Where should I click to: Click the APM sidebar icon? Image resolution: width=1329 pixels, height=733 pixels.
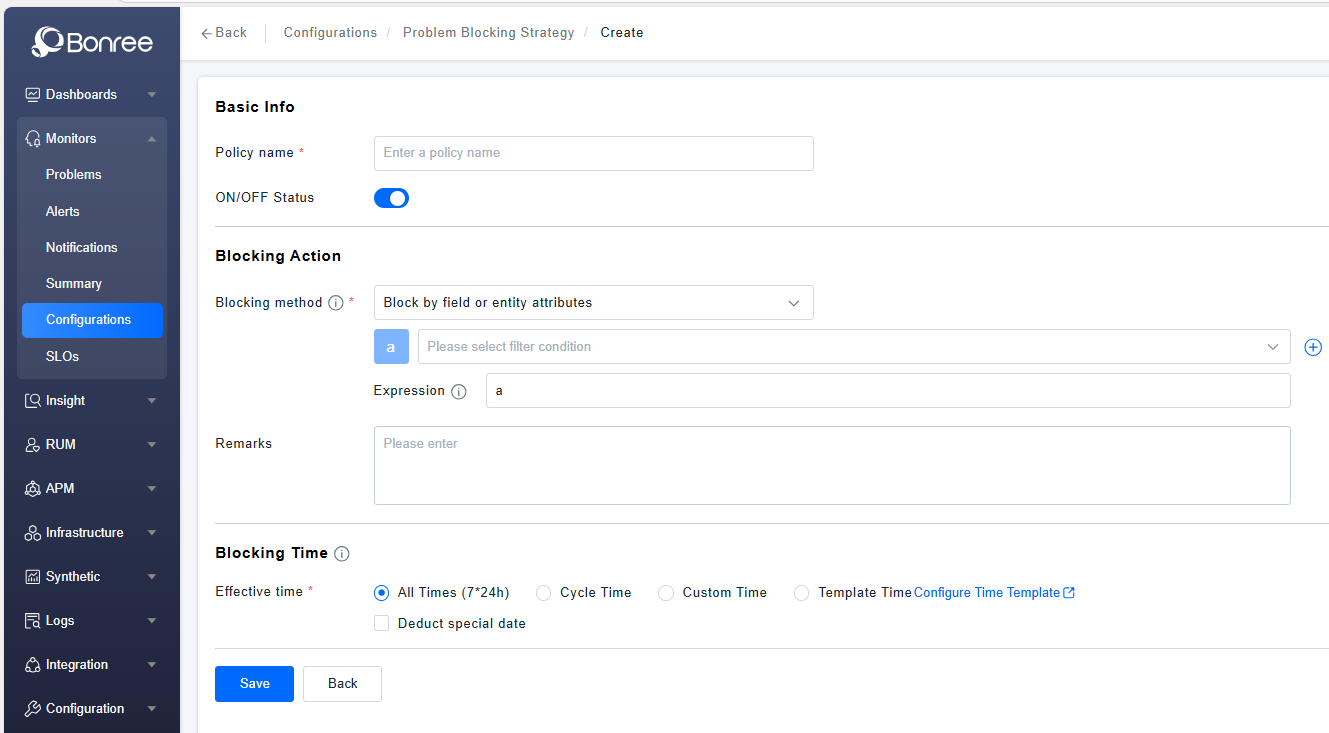[33, 489]
